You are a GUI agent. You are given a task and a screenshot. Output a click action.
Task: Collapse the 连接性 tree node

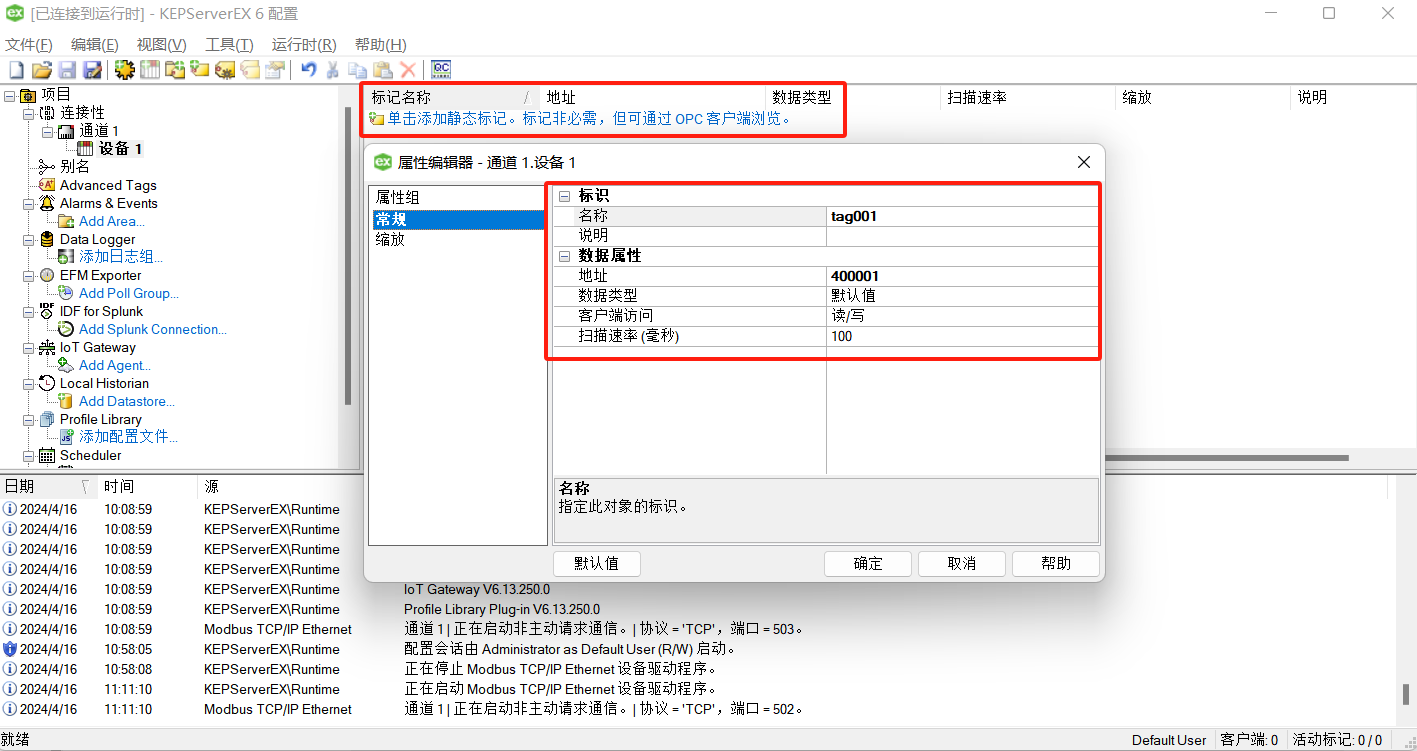coord(29,113)
